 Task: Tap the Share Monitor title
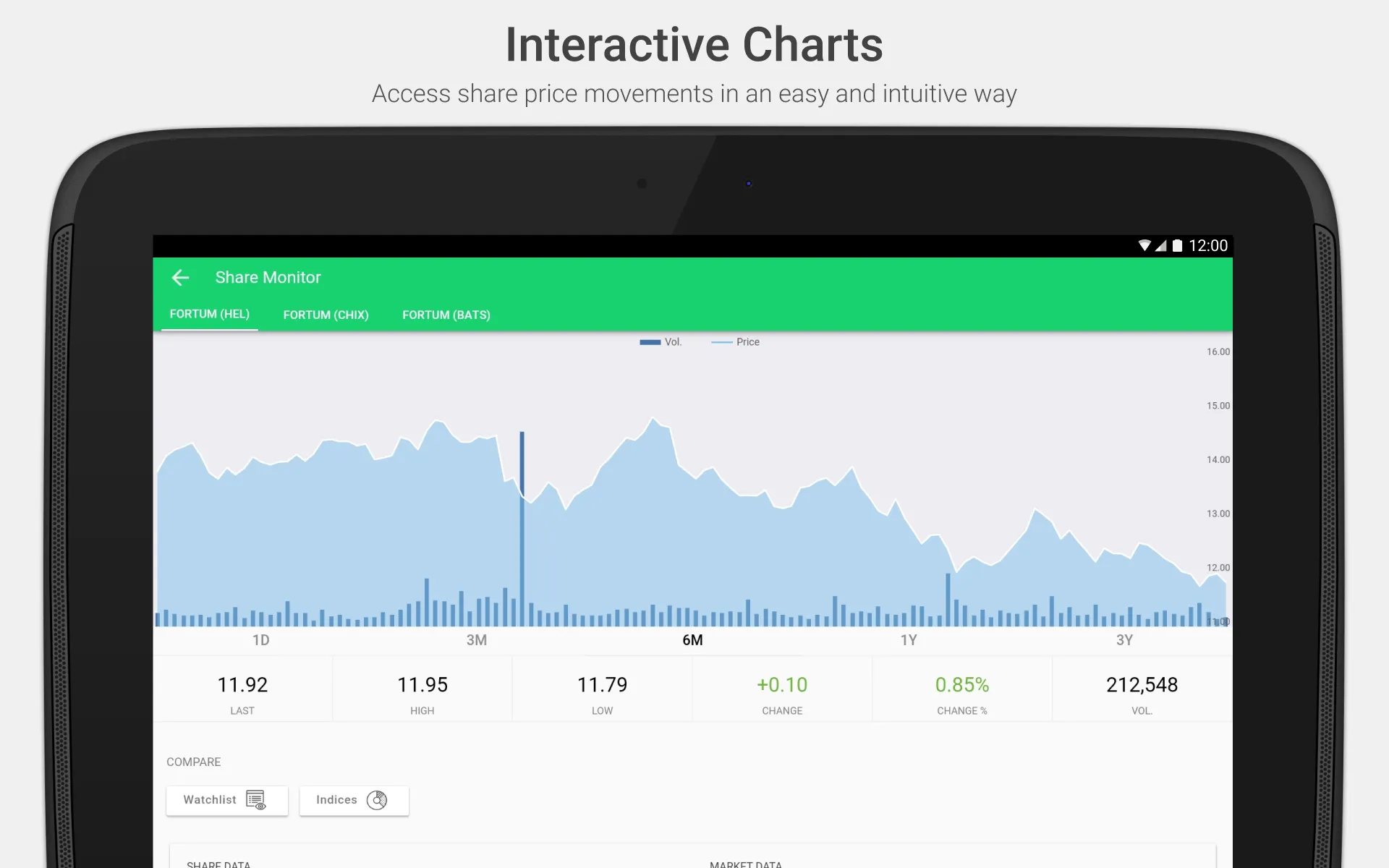268,277
